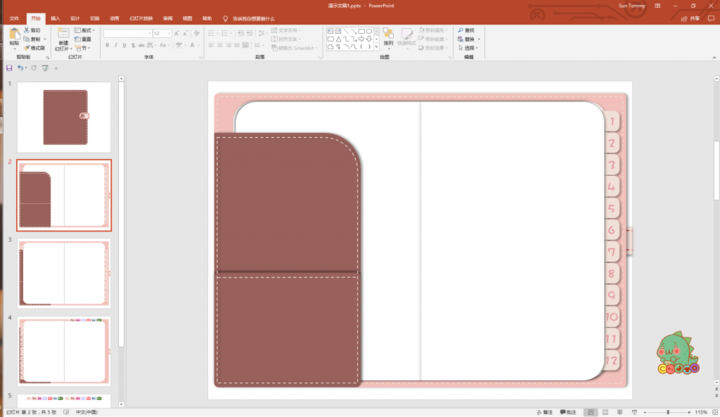The image size is (720, 417).
Task: Open the undo history dropdown arrow
Action: pos(26,68)
